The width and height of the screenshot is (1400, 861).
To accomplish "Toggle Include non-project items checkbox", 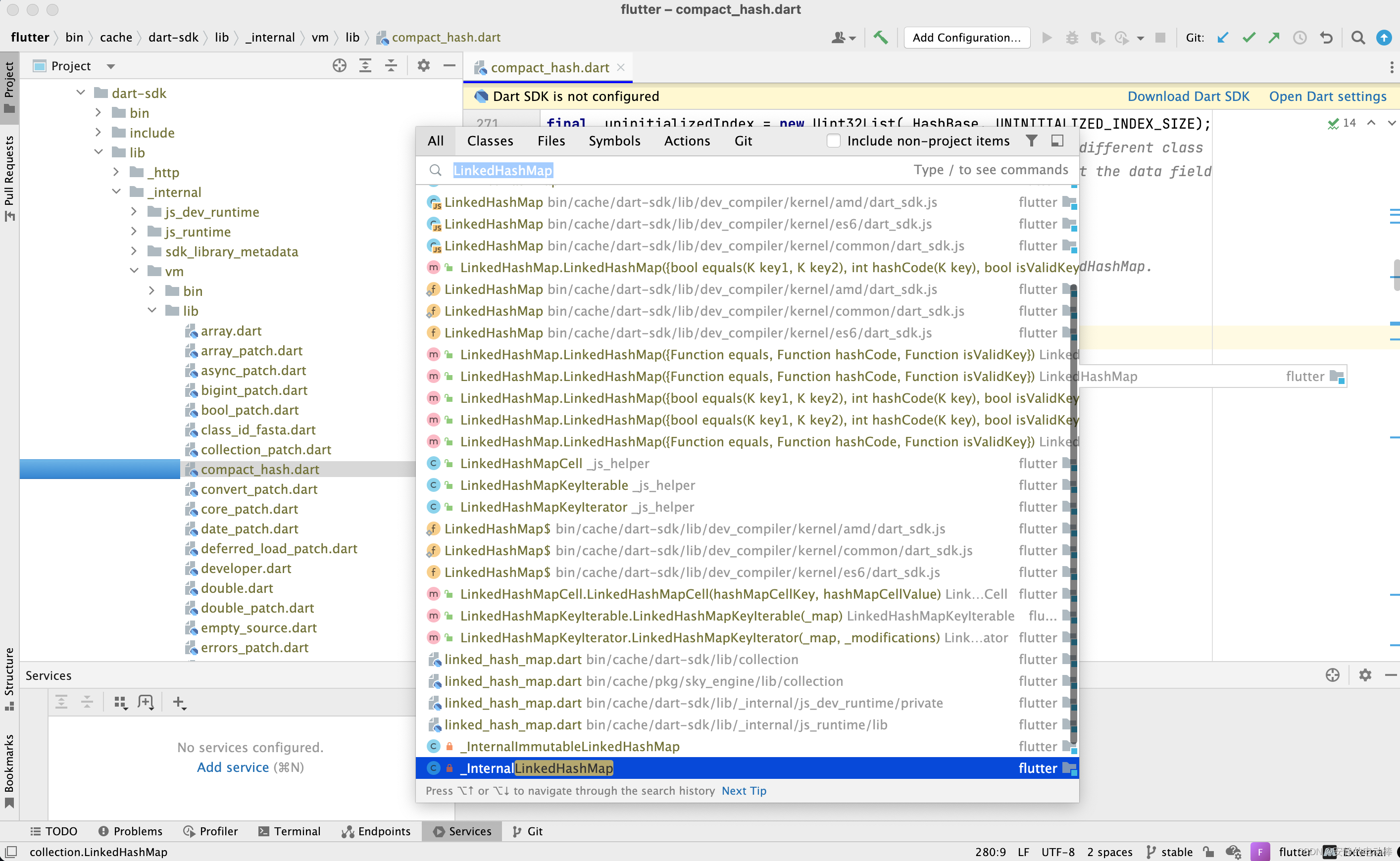I will [x=833, y=141].
